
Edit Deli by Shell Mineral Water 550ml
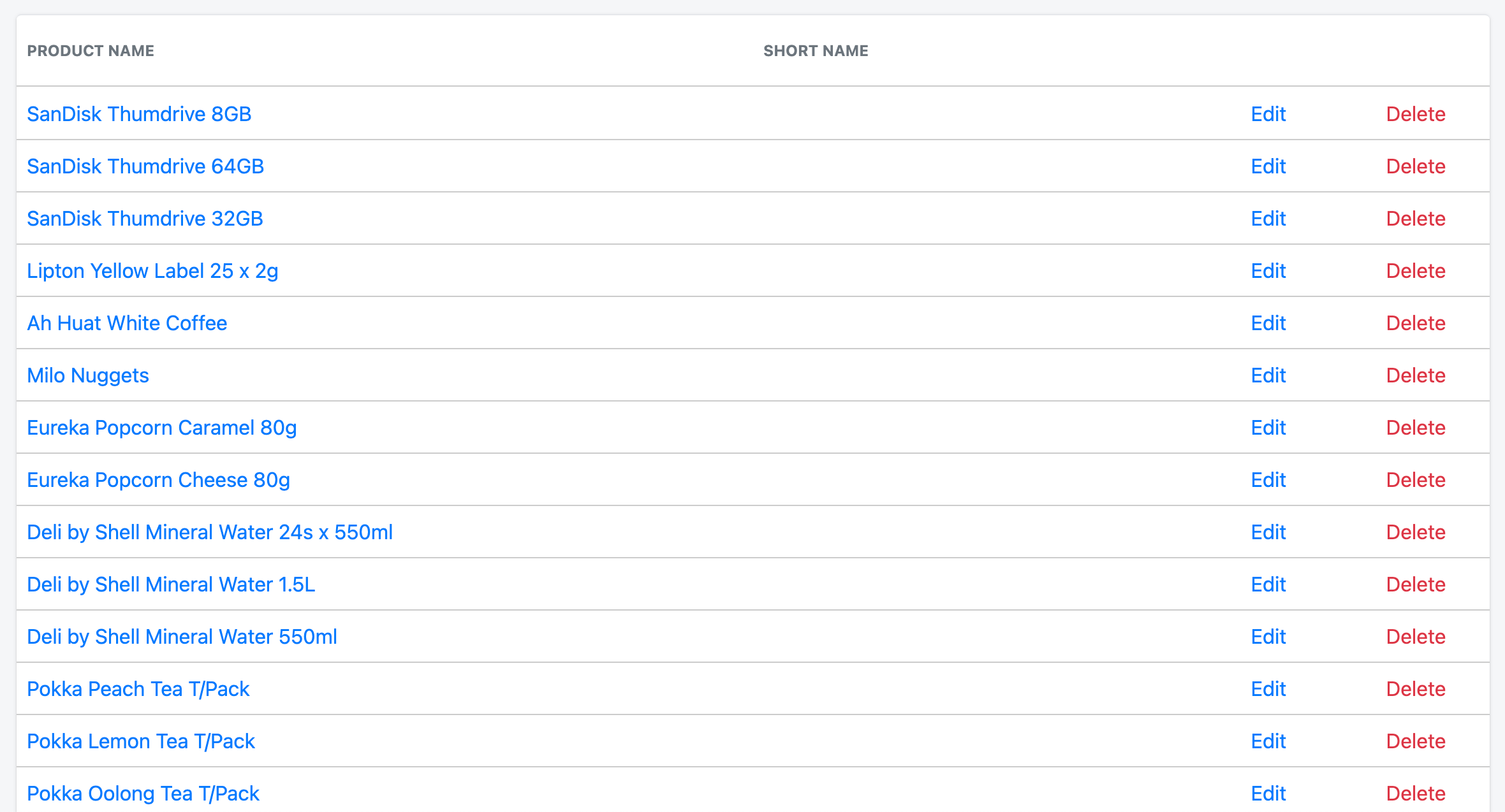[x=1268, y=637]
